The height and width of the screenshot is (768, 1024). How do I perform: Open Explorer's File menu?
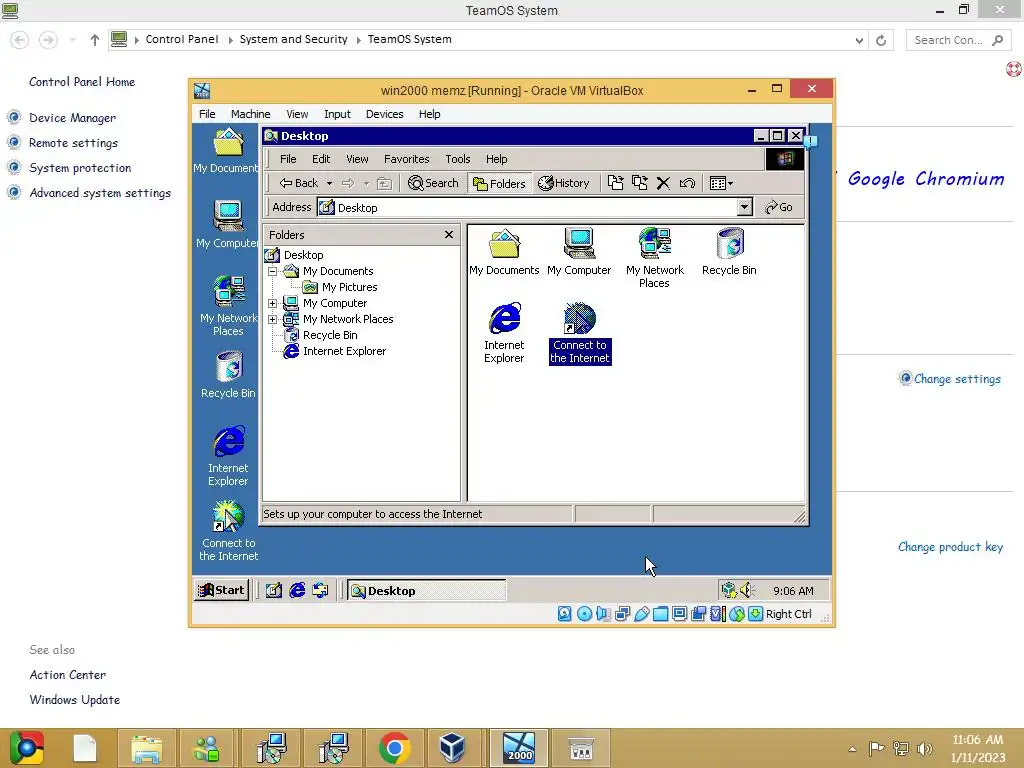click(287, 159)
